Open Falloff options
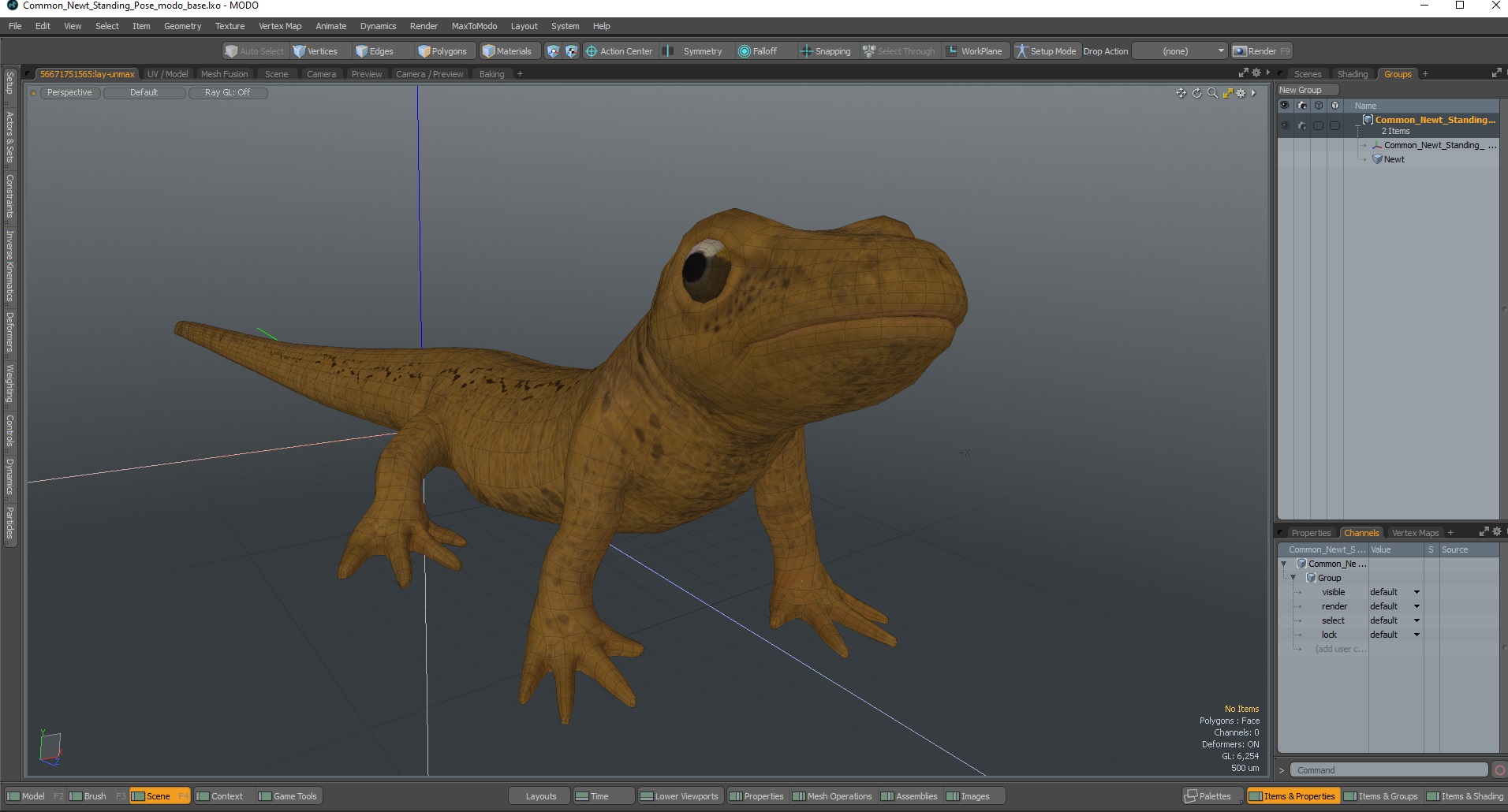The height and width of the screenshot is (812, 1508). [759, 51]
